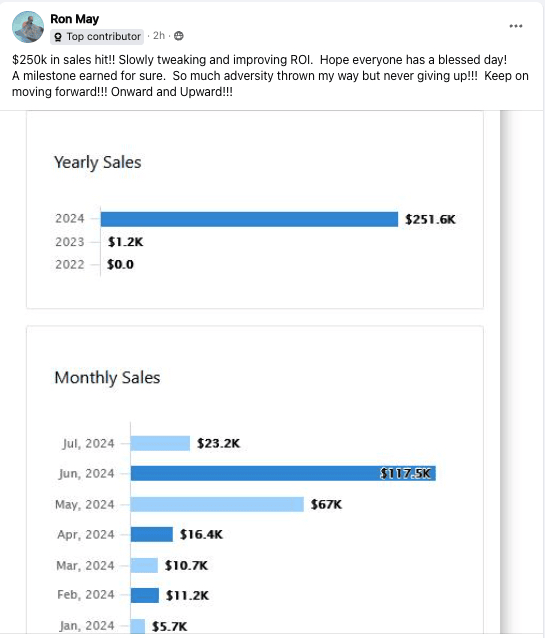Viewport: 545px width, 638px height.
Task: Click the Jun, 2024 $117.5K bar
Action: point(283,473)
